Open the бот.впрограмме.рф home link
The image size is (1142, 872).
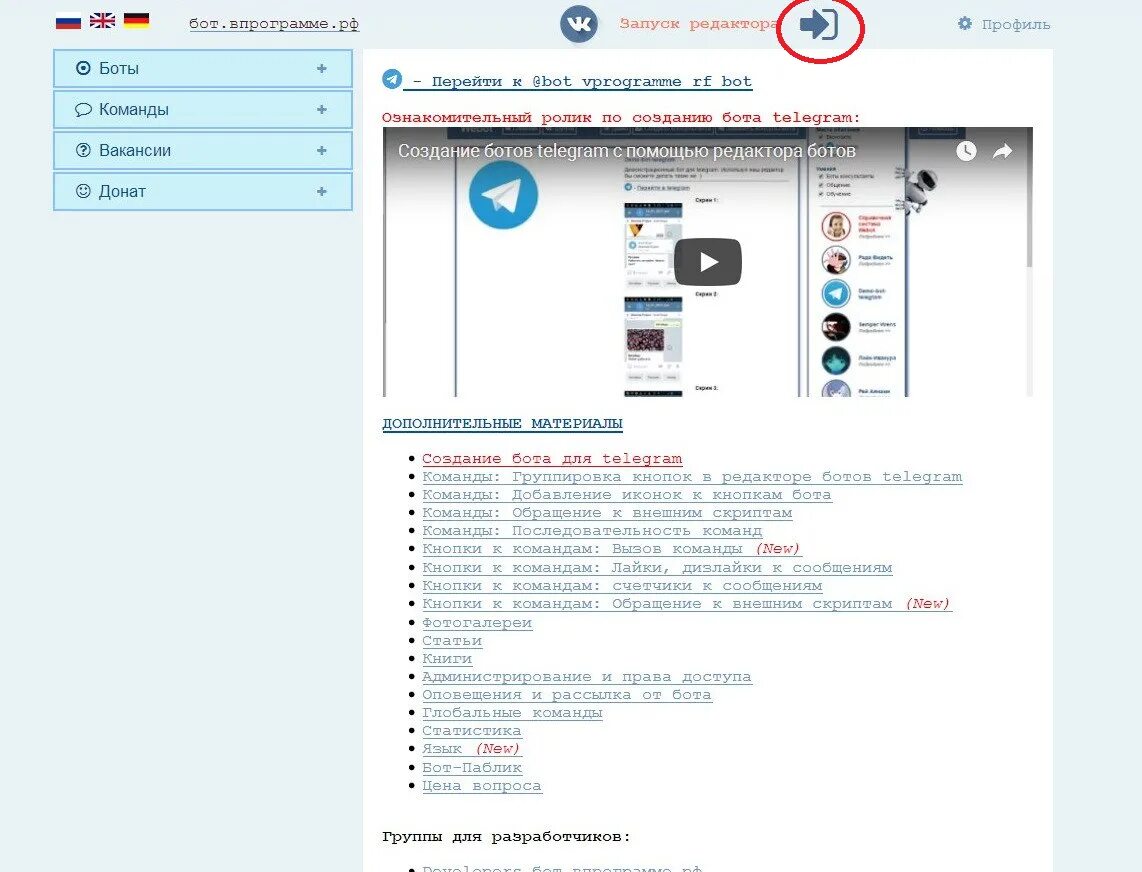point(274,23)
